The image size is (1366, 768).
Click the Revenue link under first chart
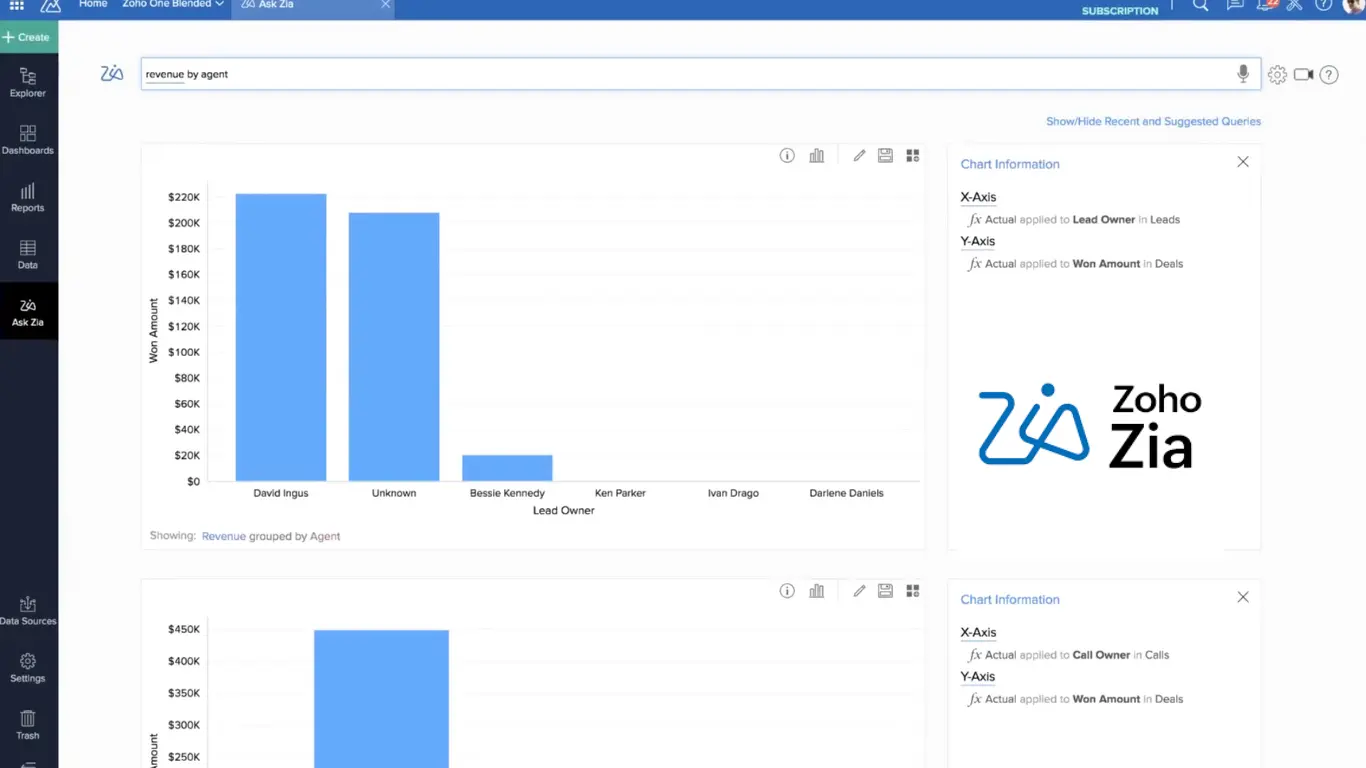(224, 536)
